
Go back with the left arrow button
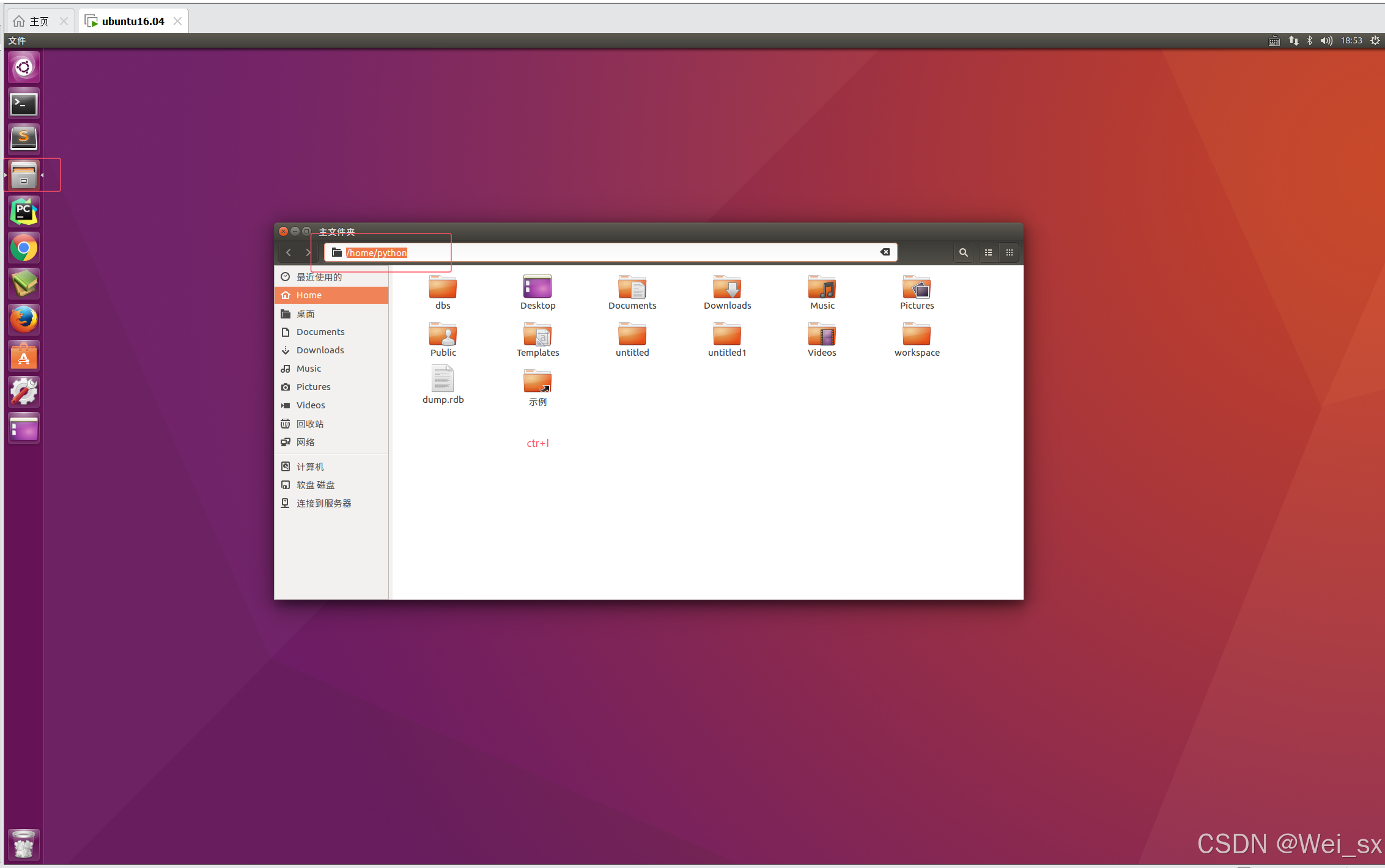pos(289,252)
